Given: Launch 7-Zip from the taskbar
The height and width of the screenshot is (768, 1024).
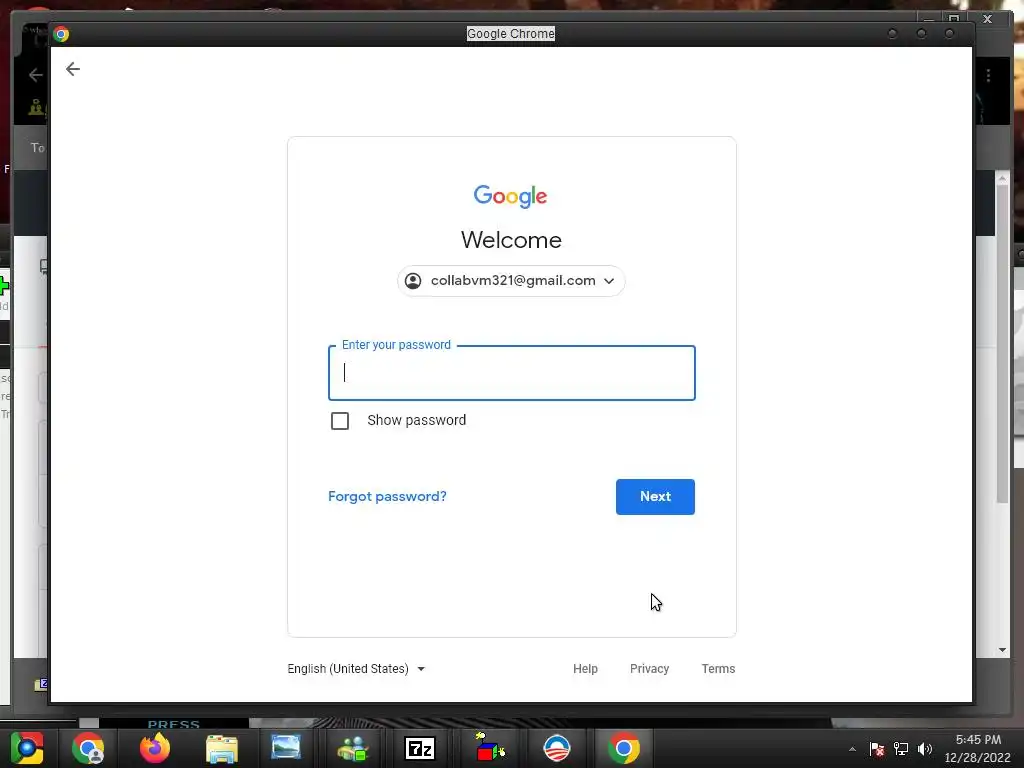Looking at the screenshot, I should pos(420,748).
